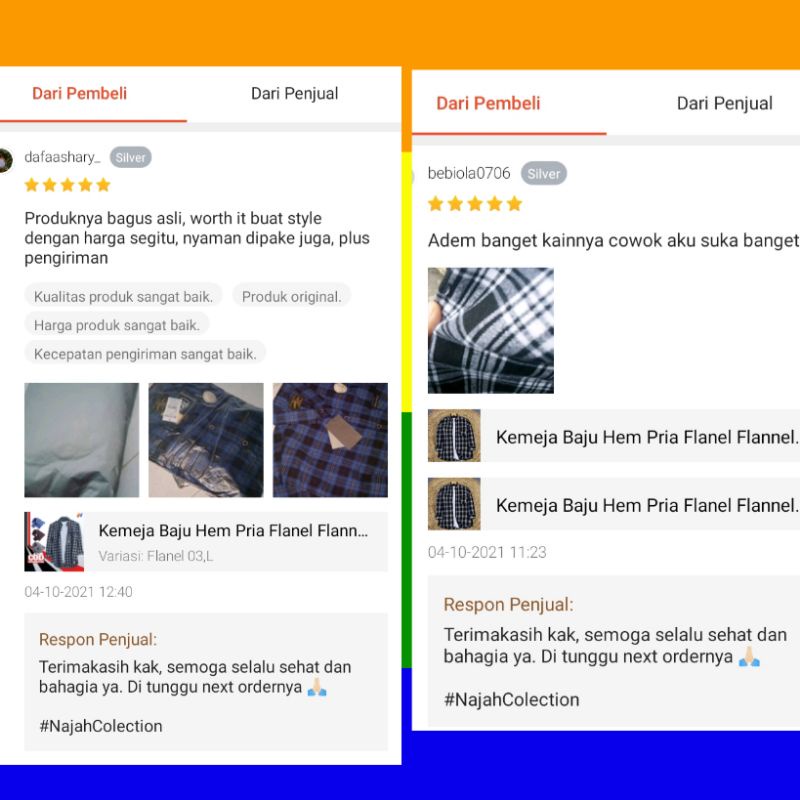This screenshot has height=800, width=800.
Task: Open the grey package review photo
Action: click(x=82, y=440)
